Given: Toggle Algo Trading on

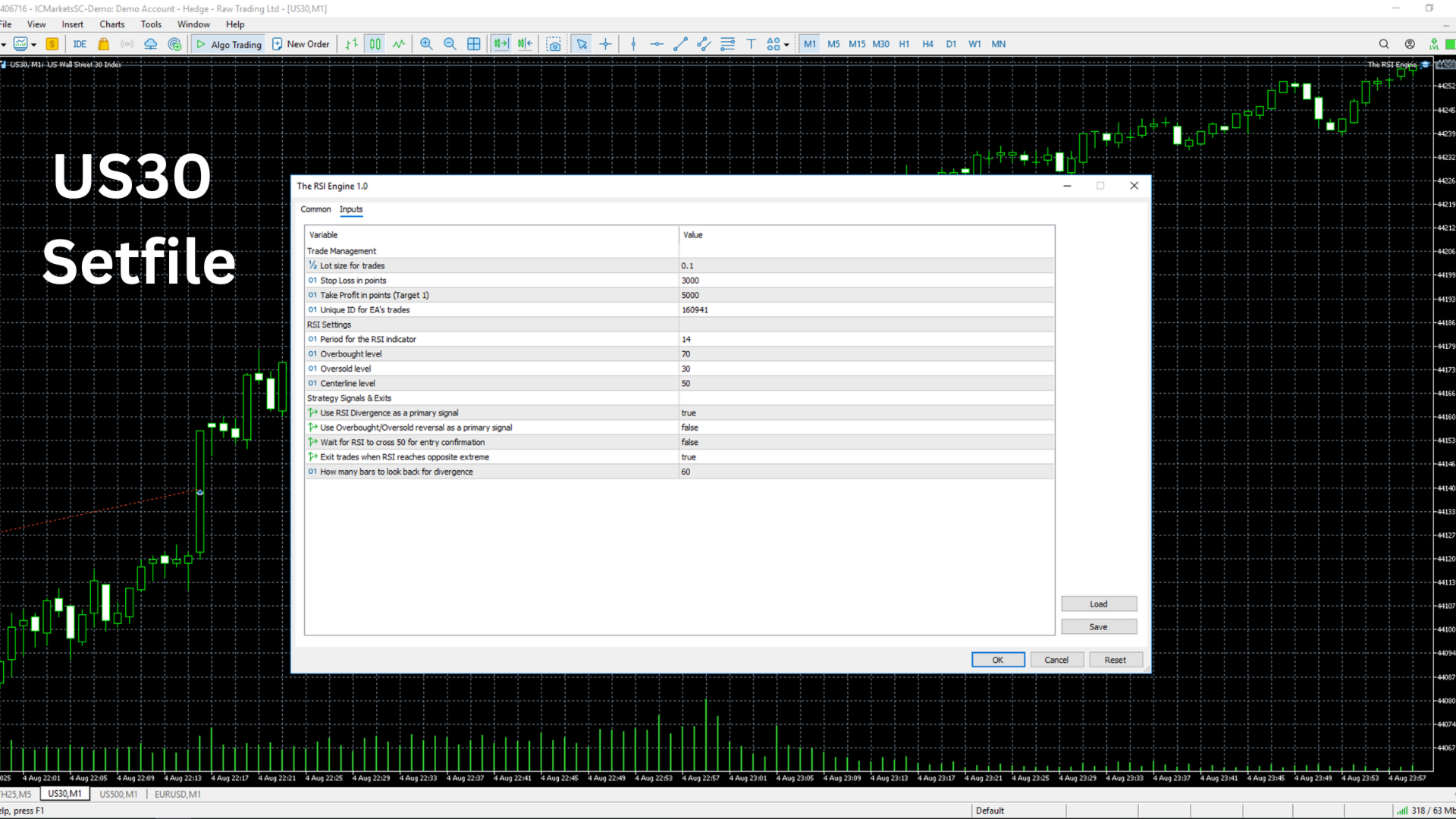Looking at the screenshot, I should (x=228, y=44).
